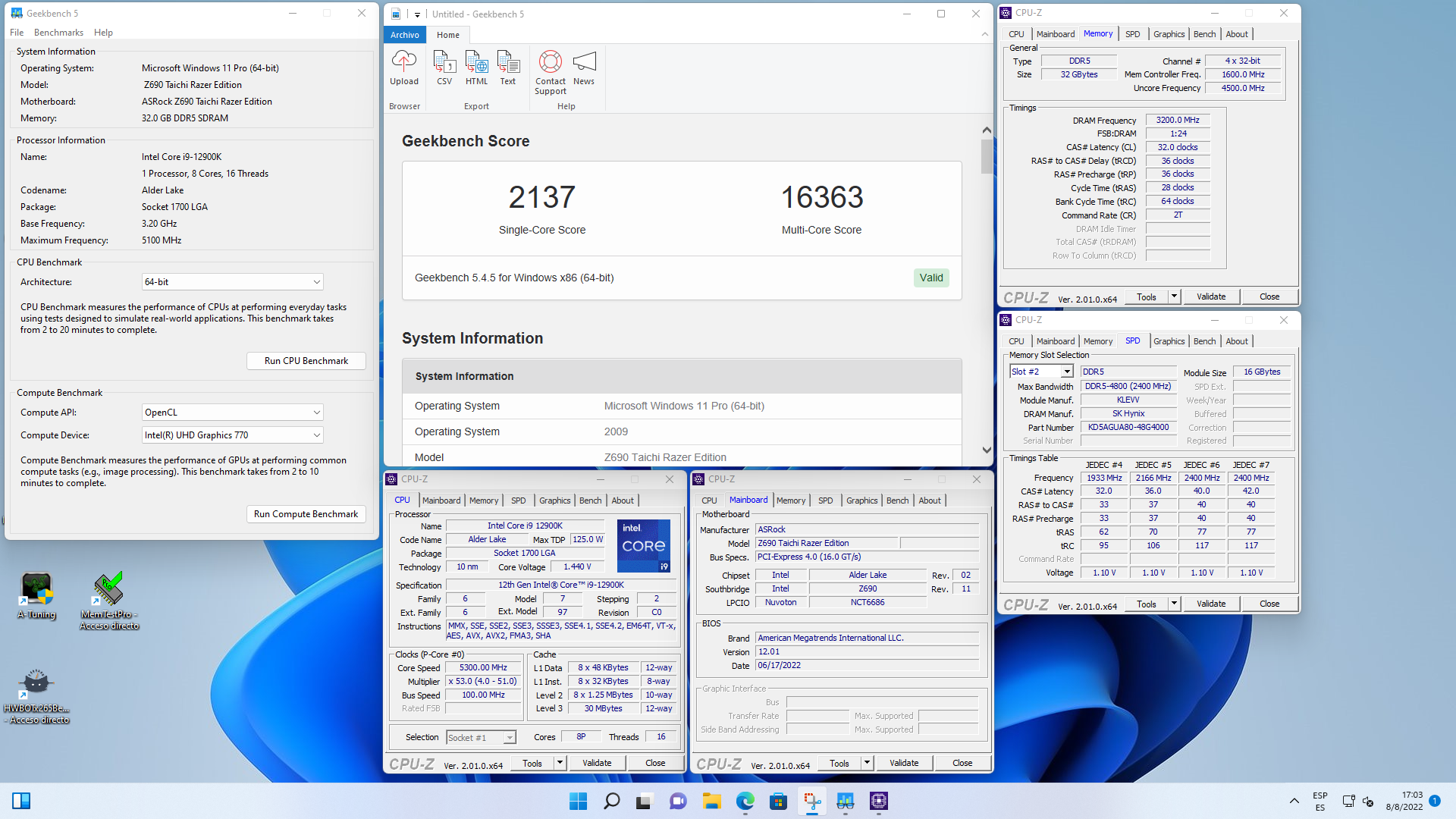Screen dimensions: 1456x819
Task: Open HWBOTx265 benchmark desktop shortcut
Action: click(36, 696)
